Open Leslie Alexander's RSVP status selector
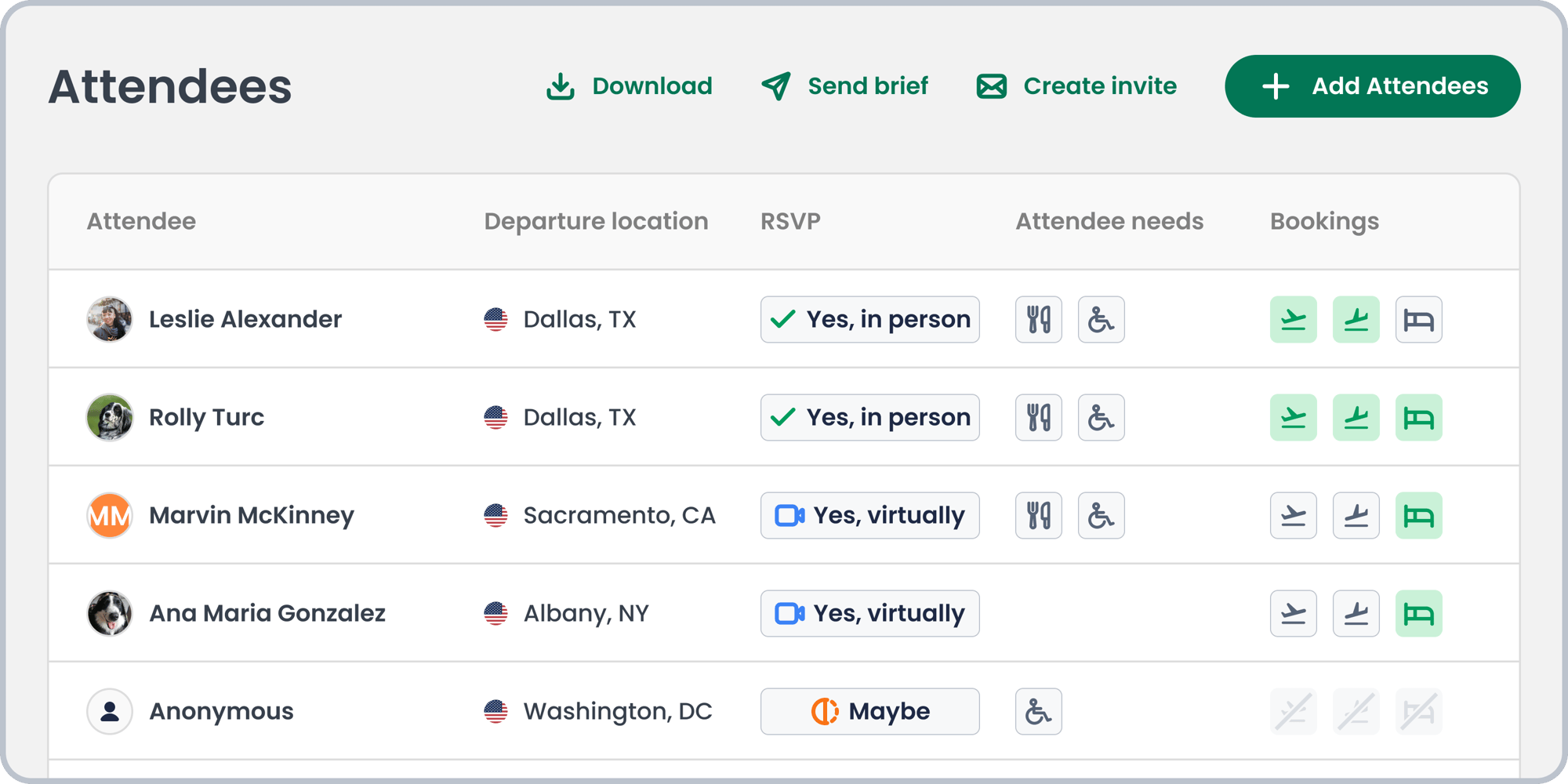Viewport: 1568px width, 784px height. pyautogui.click(x=869, y=319)
